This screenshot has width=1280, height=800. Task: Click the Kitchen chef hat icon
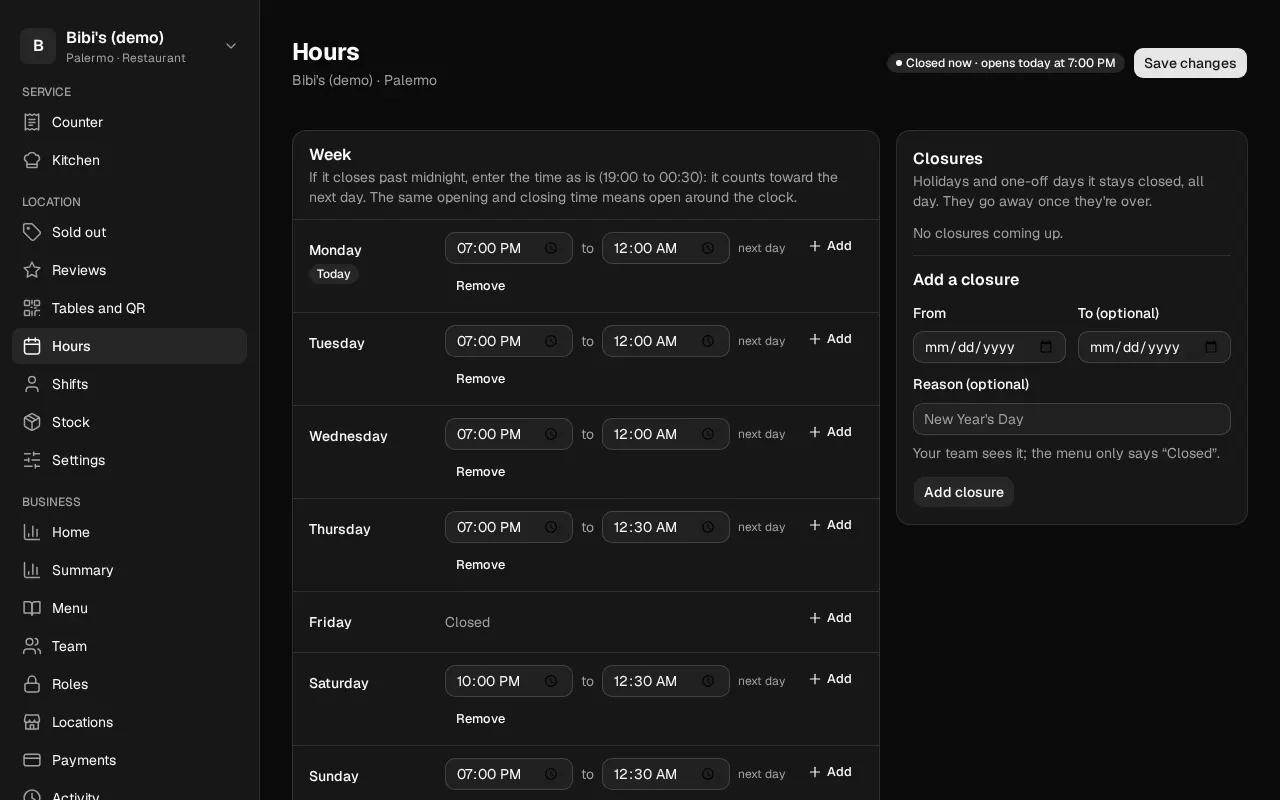(32, 160)
